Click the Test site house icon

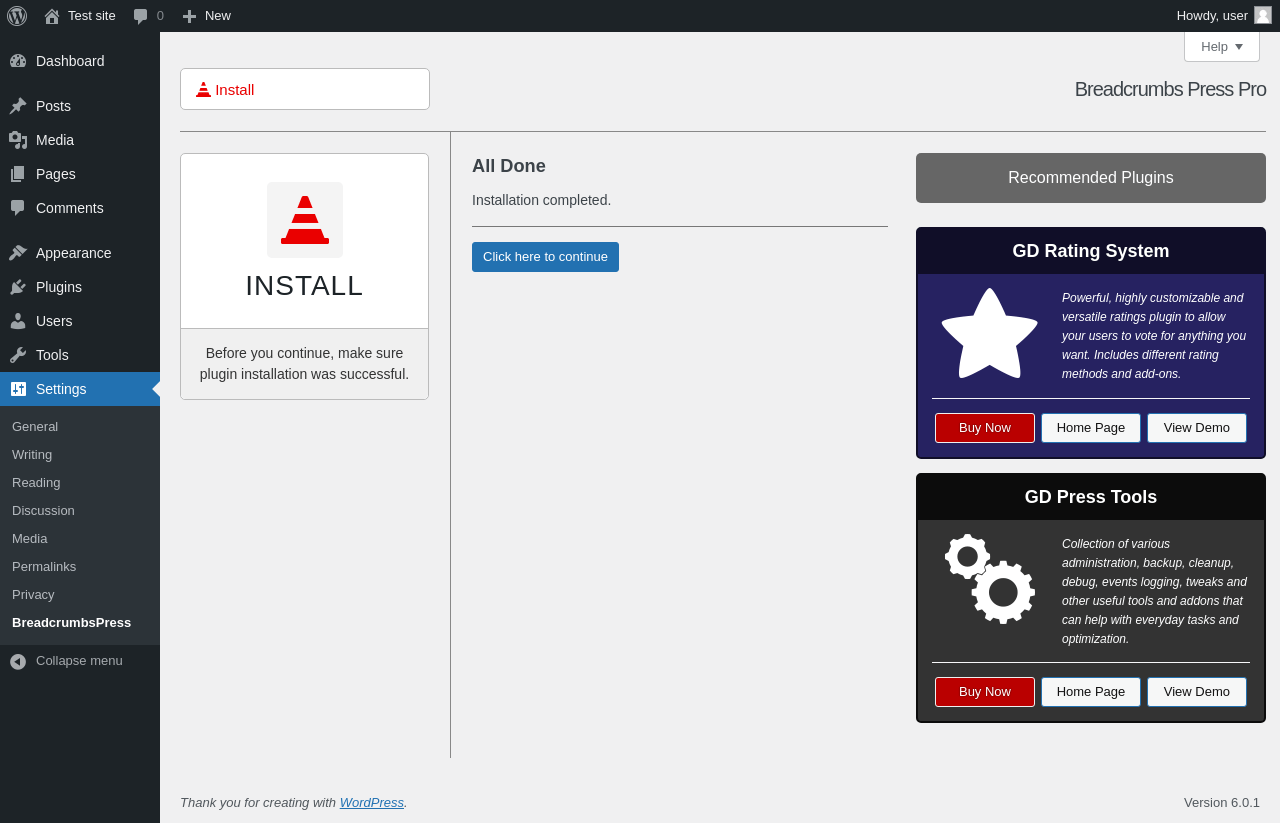(52, 16)
